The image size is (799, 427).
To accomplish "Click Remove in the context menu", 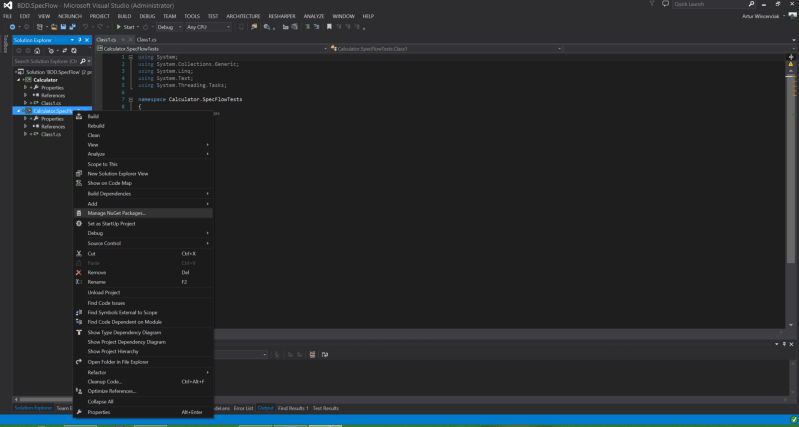I will (x=97, y=272).
